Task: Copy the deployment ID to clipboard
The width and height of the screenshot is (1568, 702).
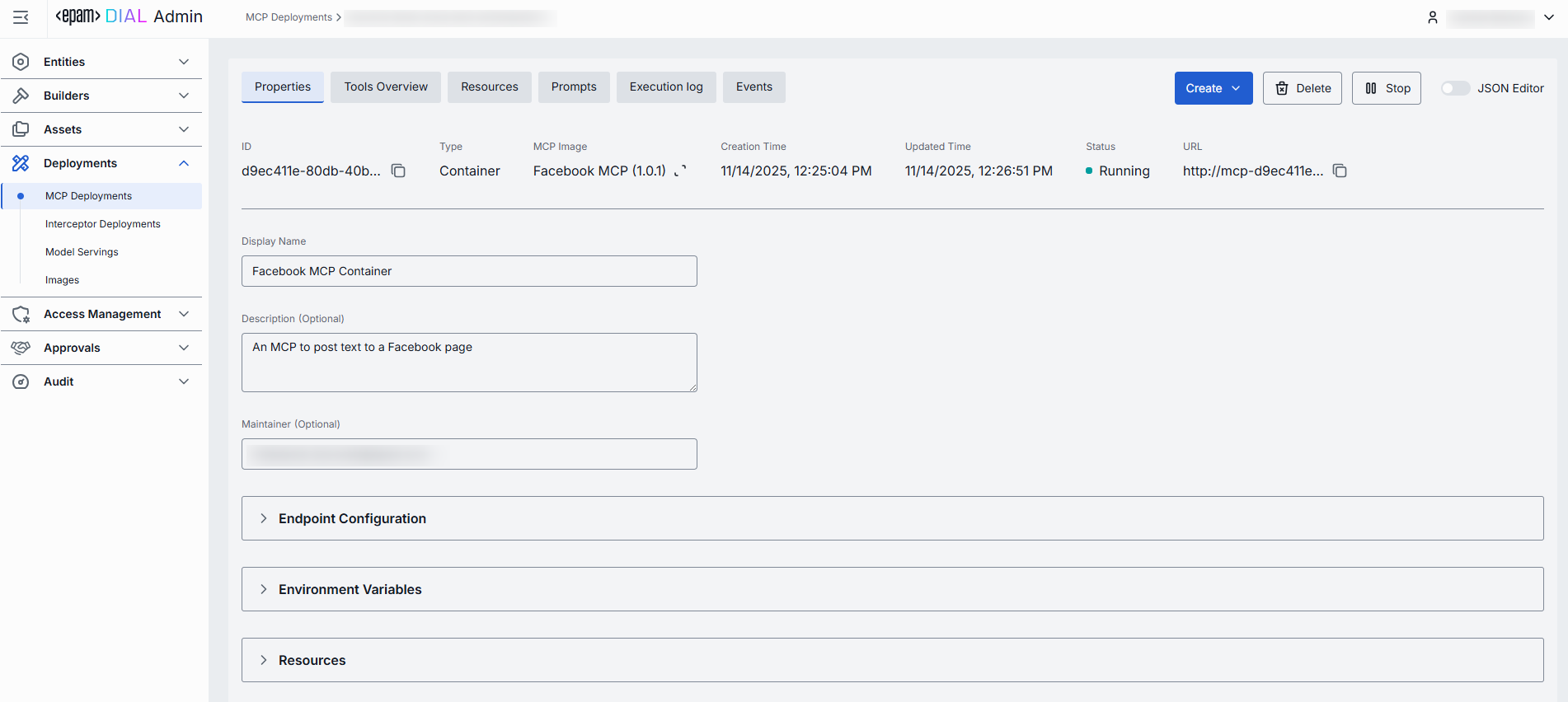Action: coord(398,171)
